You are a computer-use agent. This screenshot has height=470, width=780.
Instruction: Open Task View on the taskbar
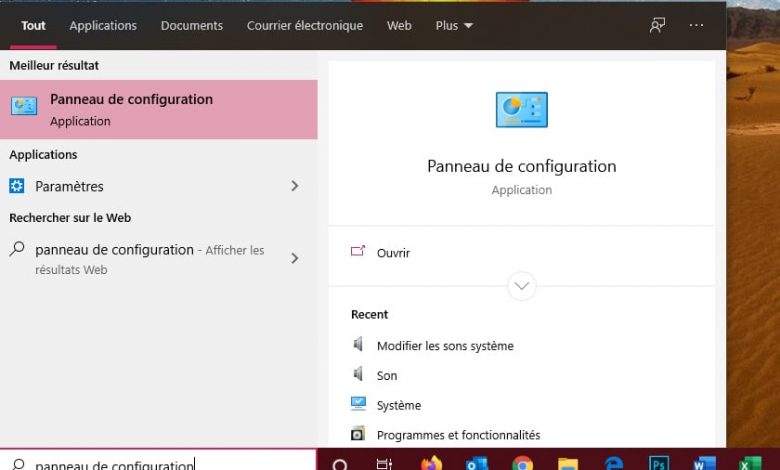click(384, 465)
